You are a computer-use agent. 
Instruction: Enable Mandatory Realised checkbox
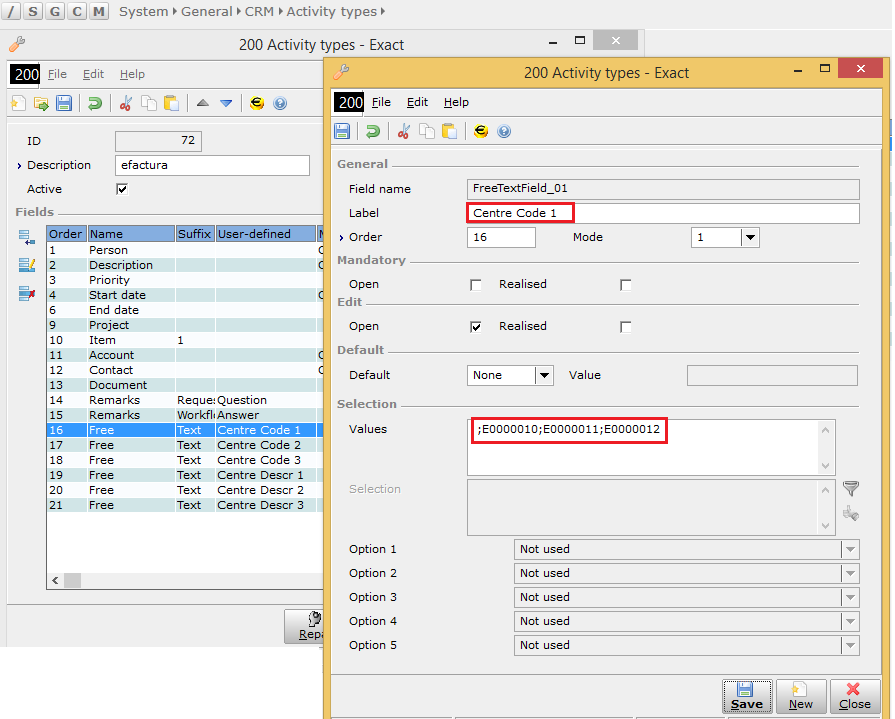pos(626,285)
